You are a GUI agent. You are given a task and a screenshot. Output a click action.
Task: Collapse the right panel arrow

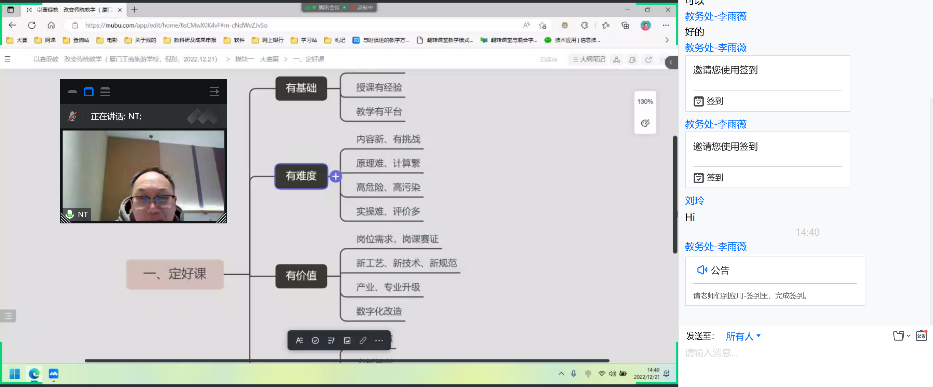click(x=671, y=62)
